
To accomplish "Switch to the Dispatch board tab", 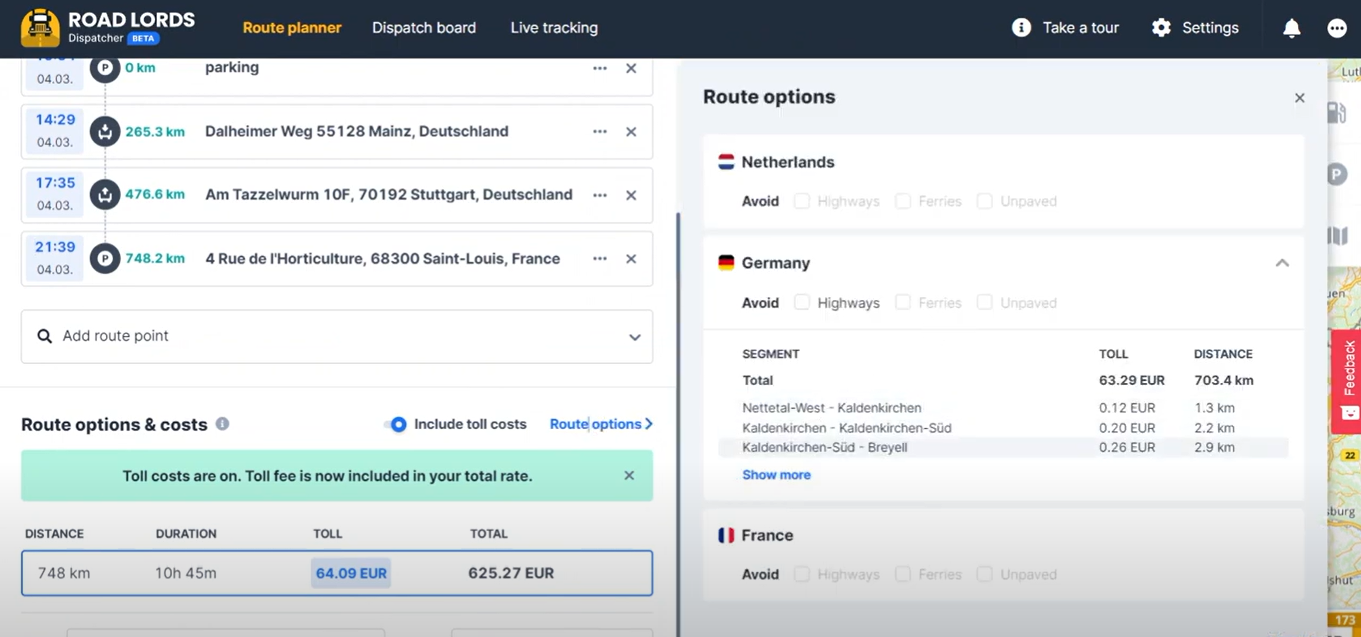I will point(424,27).
